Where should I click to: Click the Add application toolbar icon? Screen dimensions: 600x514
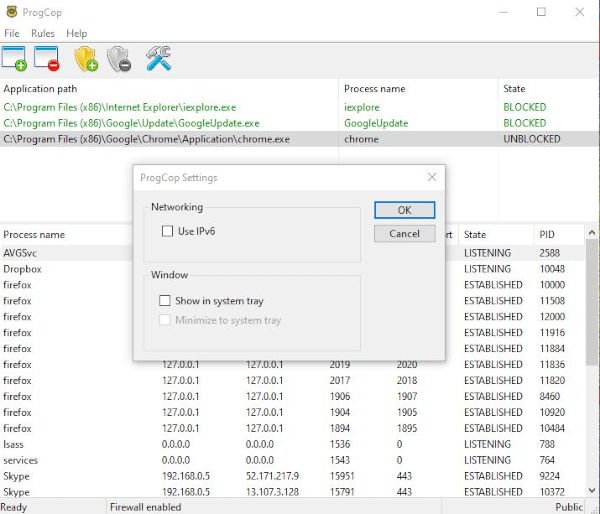(14, 59)
